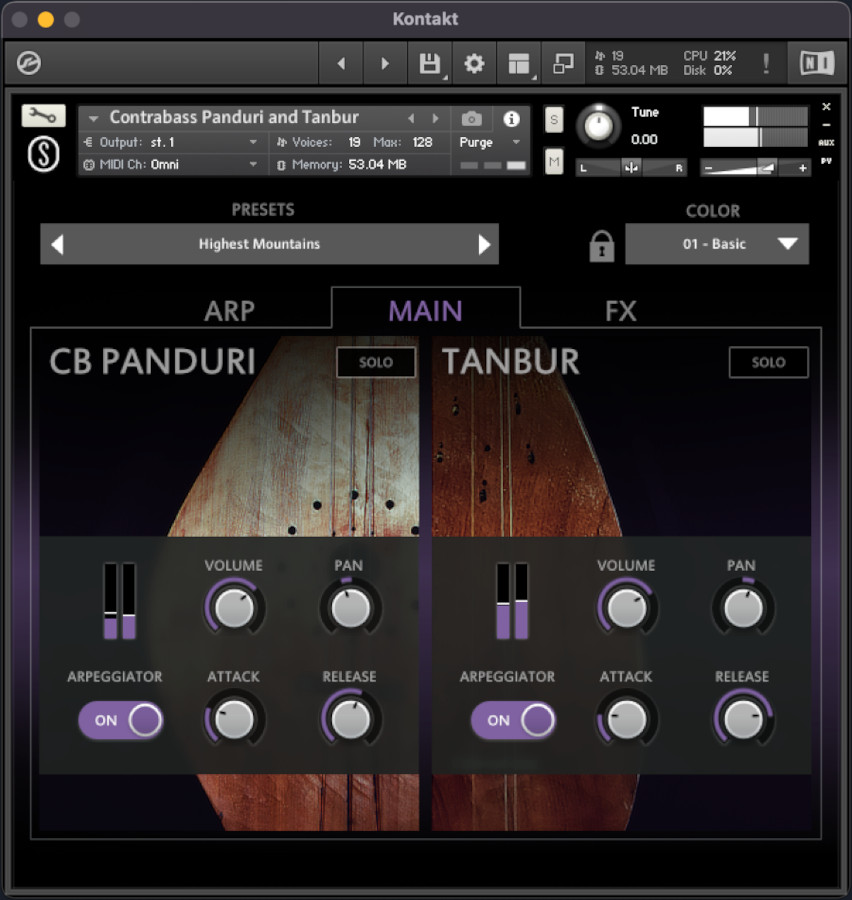The image size is (852, 900).
Task: Open COLOR 01 - Basic dropdown
Action: click(x=717, y=244)
